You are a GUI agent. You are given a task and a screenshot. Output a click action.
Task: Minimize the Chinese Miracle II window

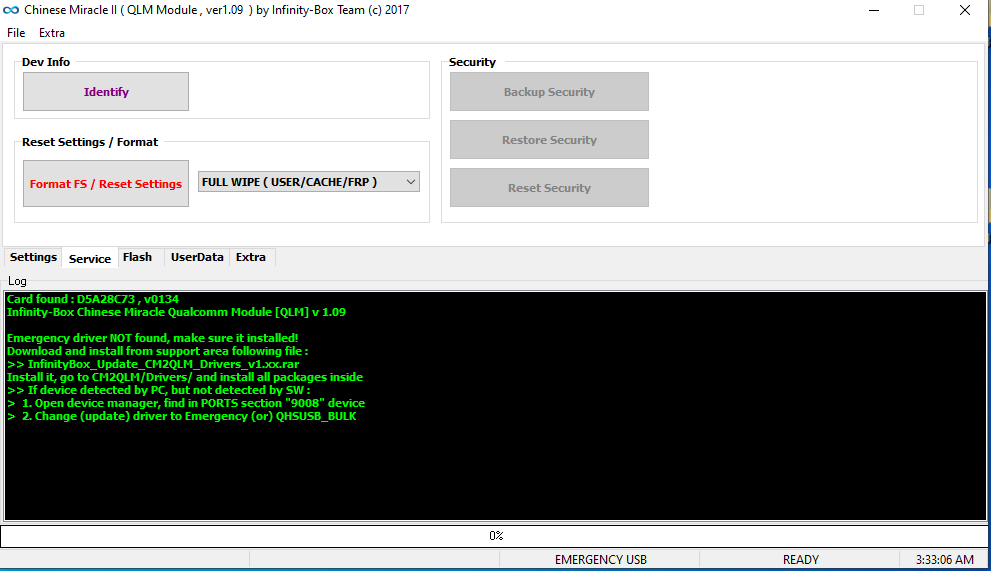coord(873,10)
